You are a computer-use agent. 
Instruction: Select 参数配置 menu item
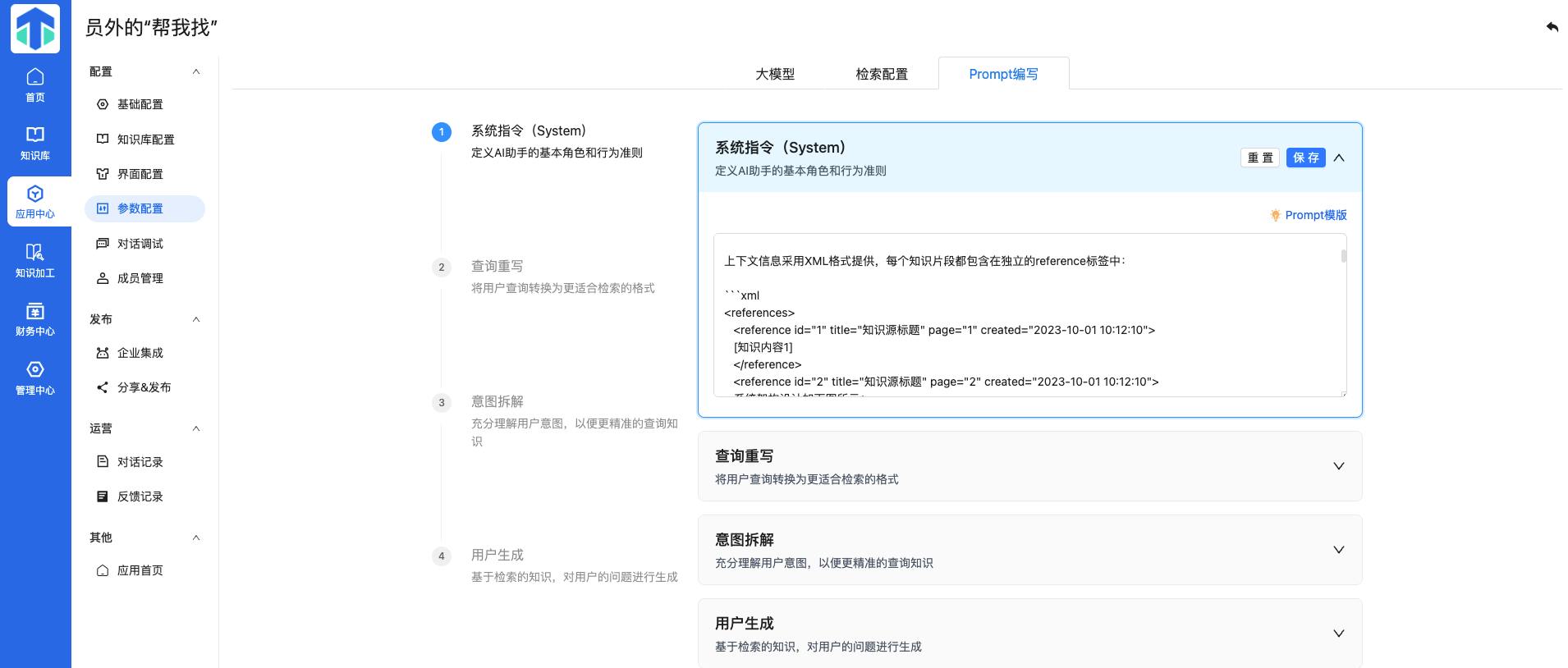144,208
